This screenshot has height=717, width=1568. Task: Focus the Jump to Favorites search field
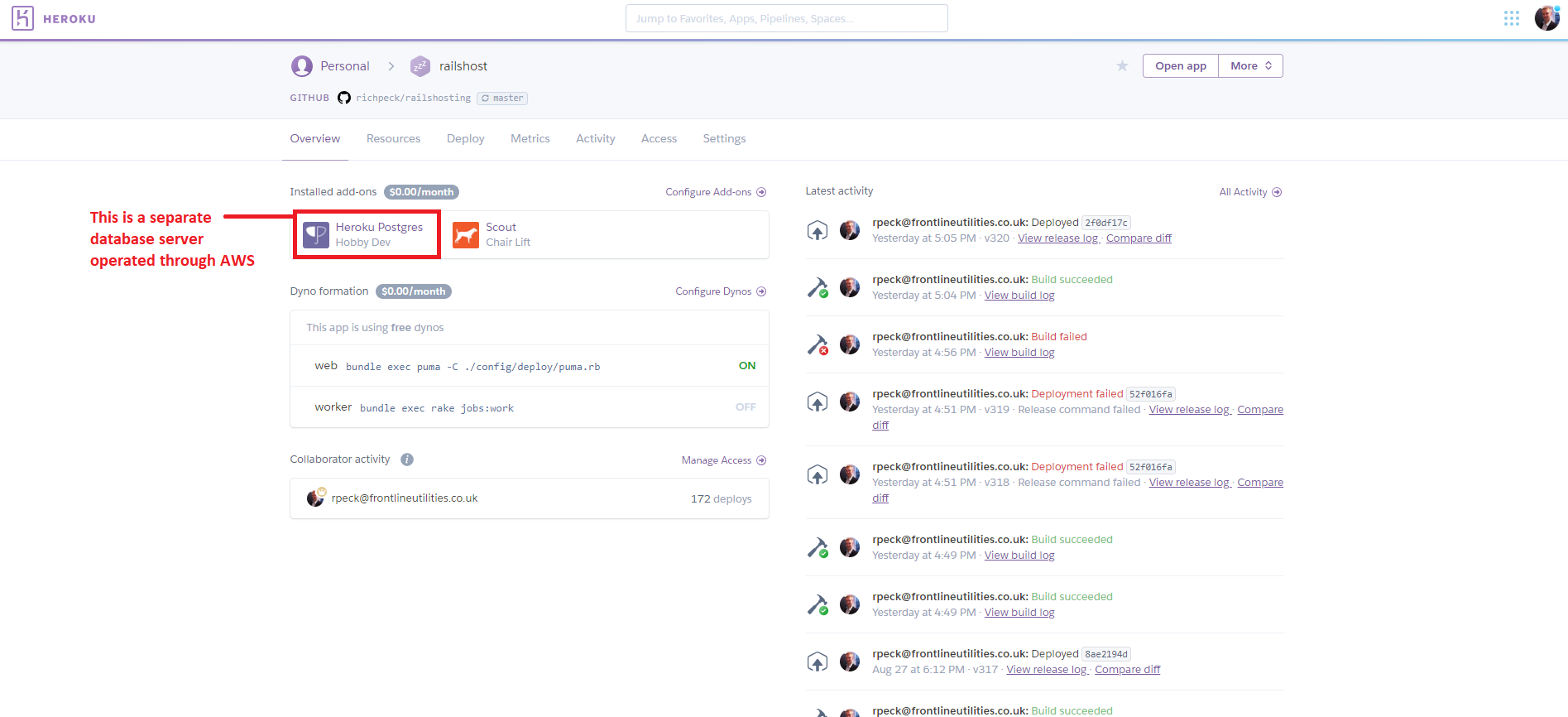click(x=786, y=18)
